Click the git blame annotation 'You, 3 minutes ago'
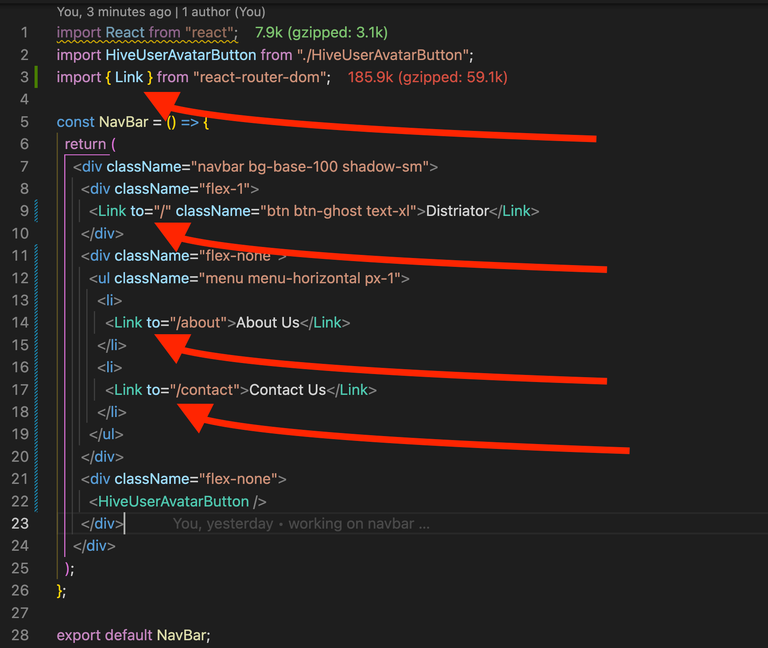This screenshot has height=648, width=768. [114, 12]
